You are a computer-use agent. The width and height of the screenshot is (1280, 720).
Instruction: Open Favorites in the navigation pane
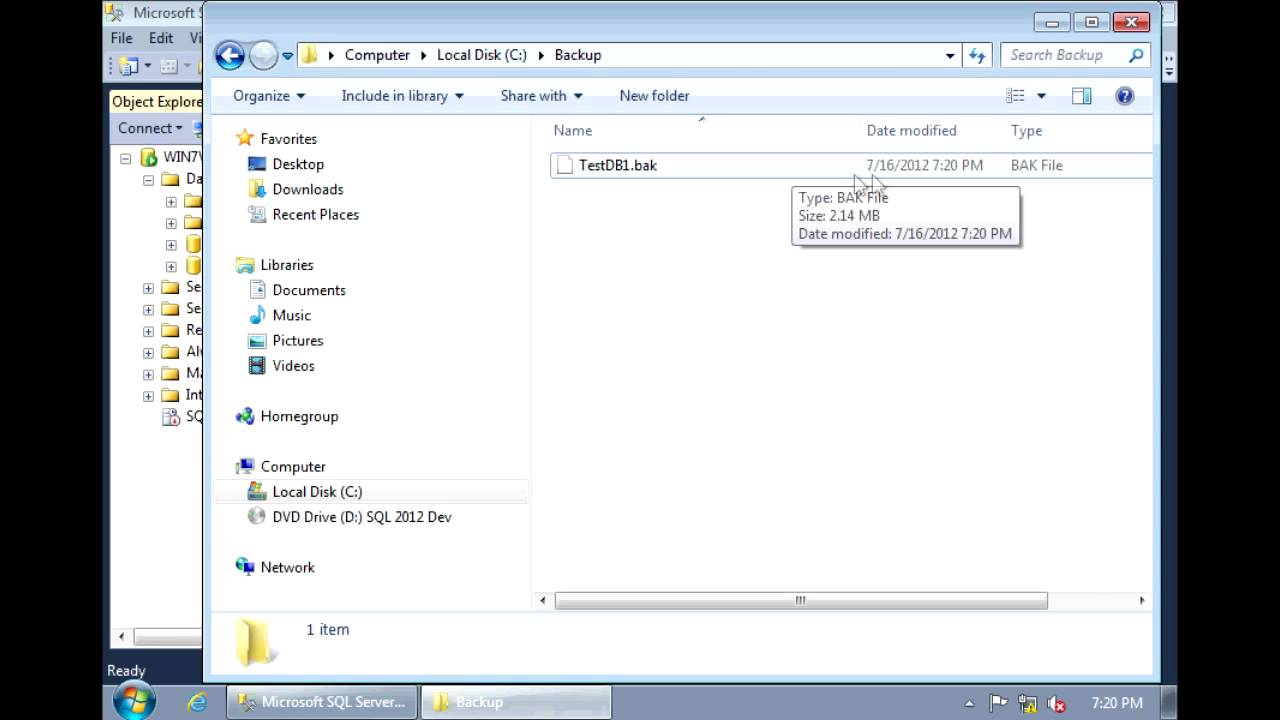tap(288, 139)
